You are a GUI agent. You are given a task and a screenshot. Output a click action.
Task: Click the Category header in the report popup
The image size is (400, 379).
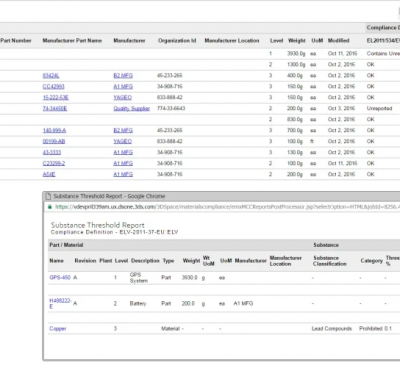point(371,261)
